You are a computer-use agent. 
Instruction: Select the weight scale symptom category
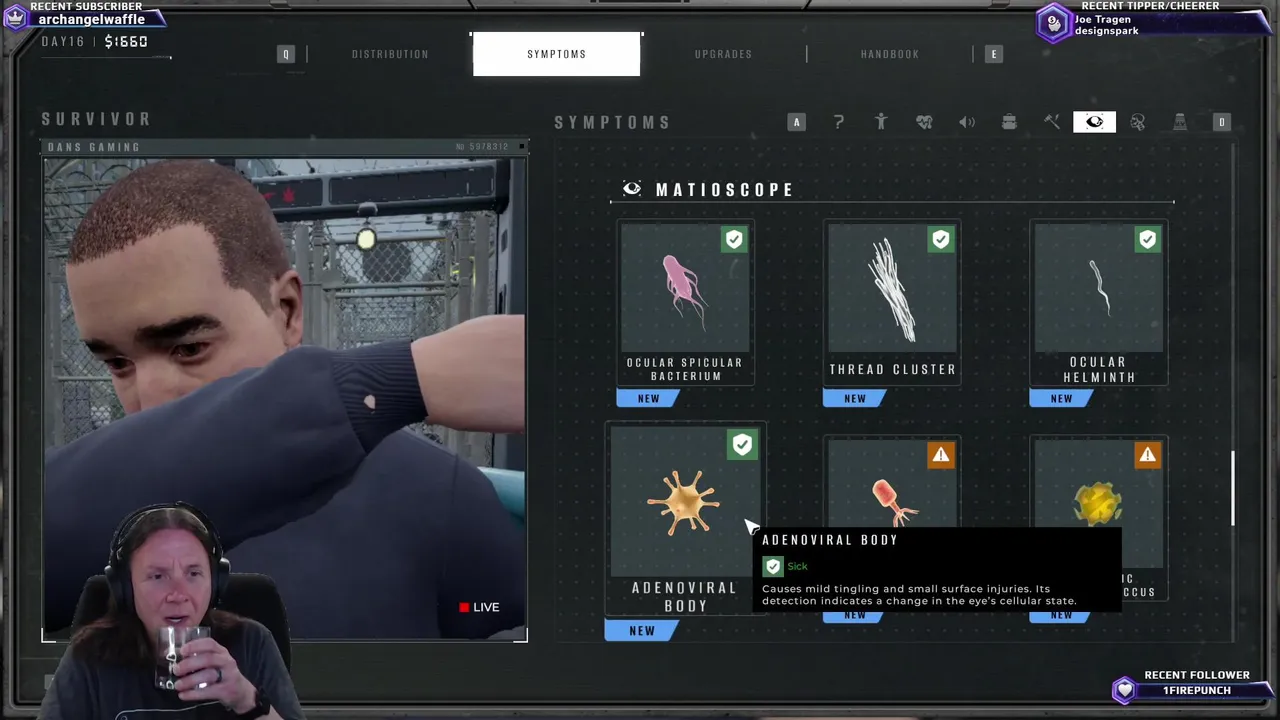point(1180,122)
